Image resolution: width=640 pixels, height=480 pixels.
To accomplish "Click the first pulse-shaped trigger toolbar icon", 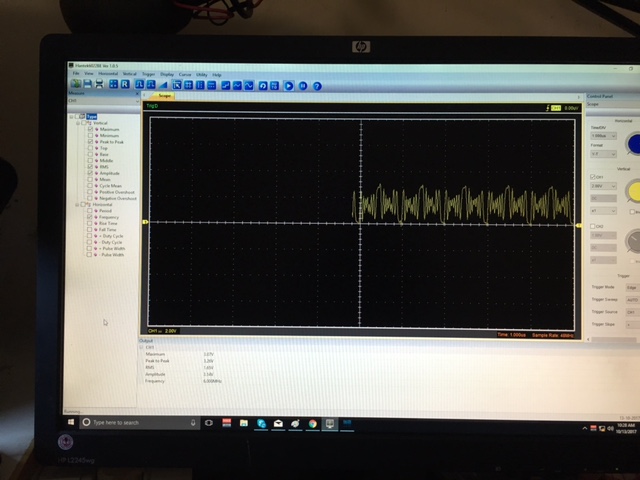I will click(139, 84).
